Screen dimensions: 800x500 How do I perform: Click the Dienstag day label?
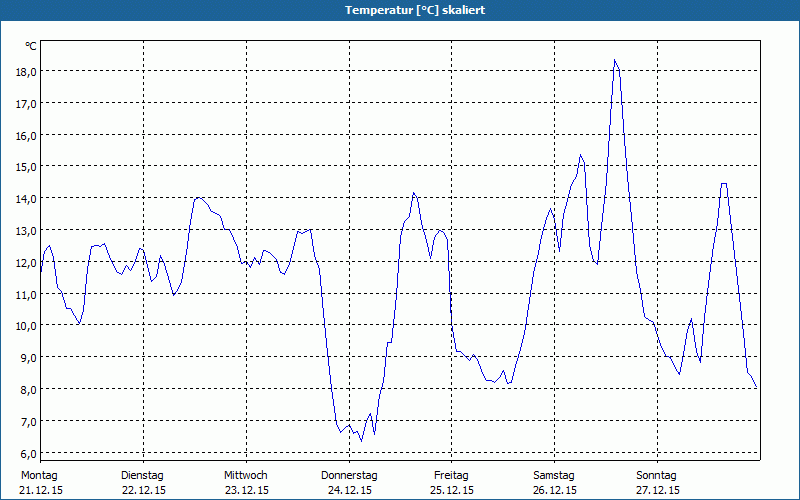point(142,476)
